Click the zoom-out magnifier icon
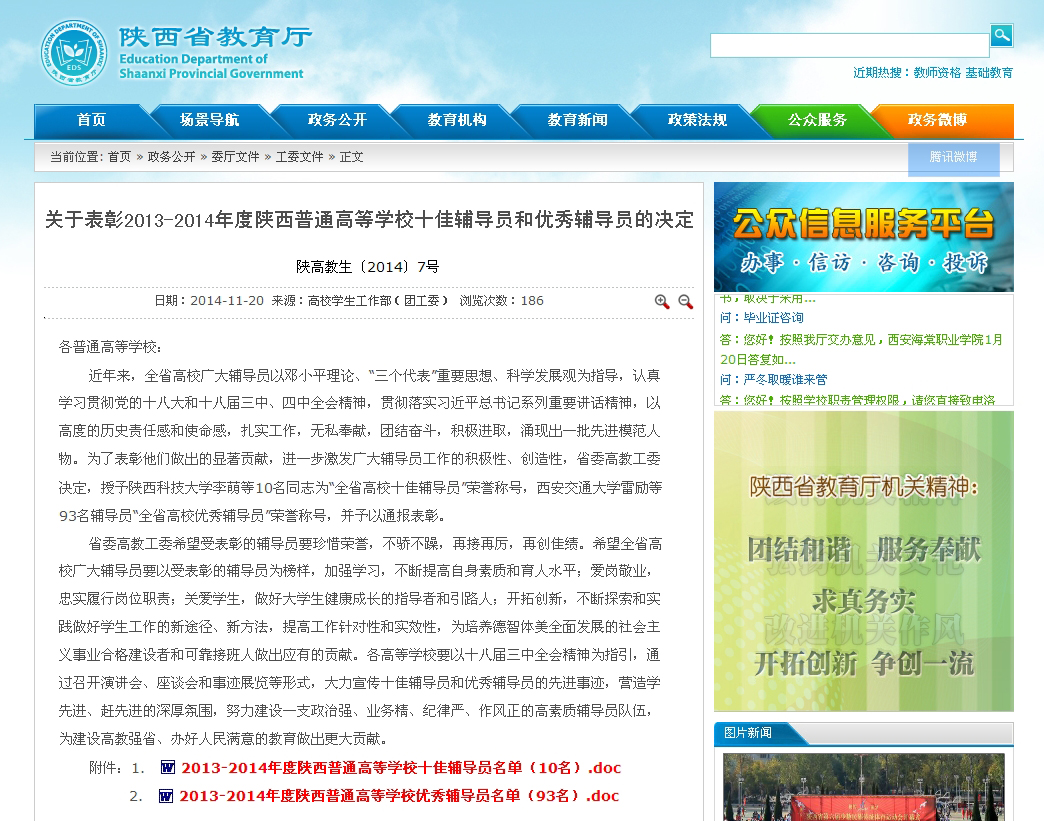Image resolution: width=1044 pixels, height=821 pixels. pyautogui.click(x=685, y=301)
